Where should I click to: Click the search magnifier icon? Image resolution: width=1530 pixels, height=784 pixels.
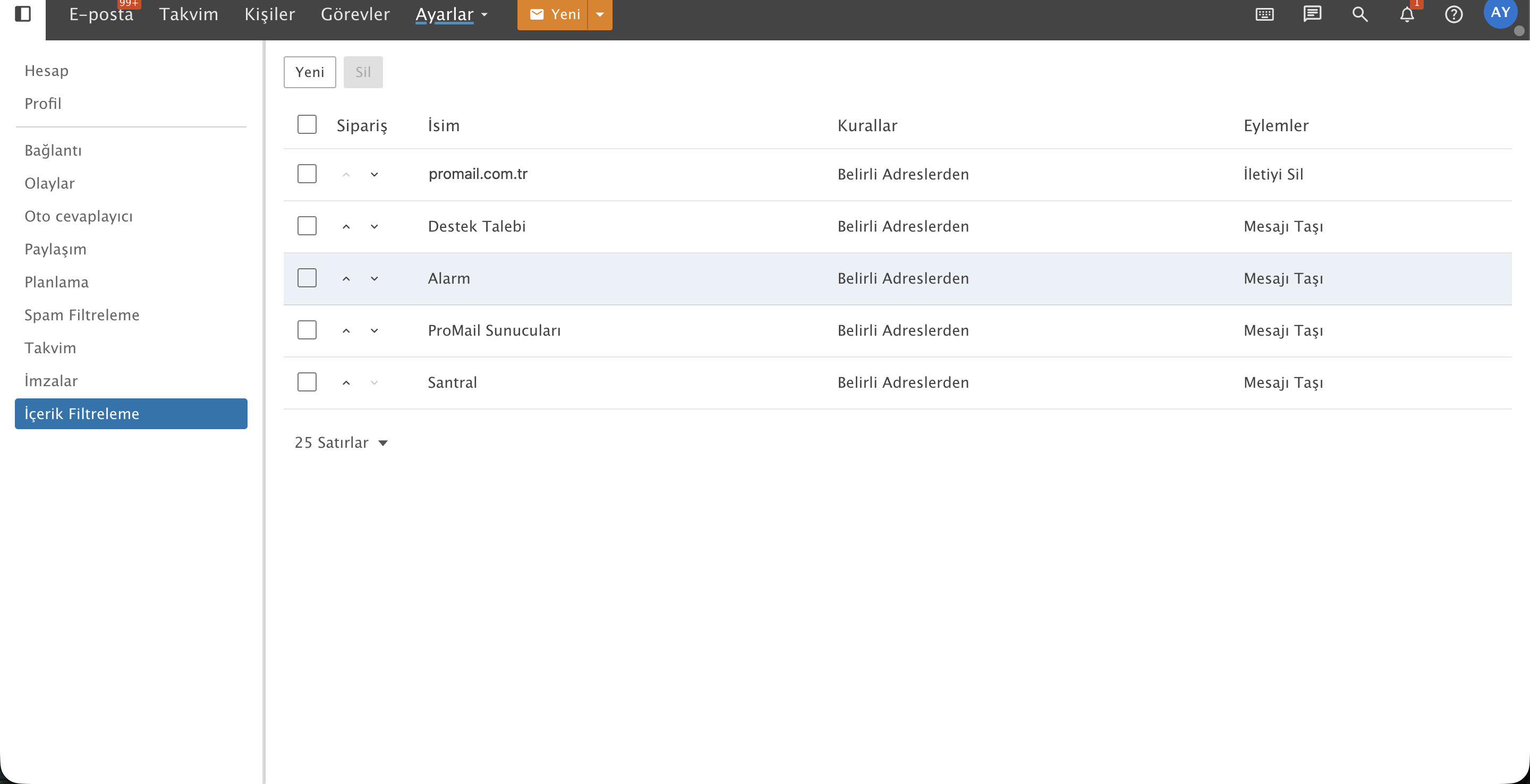[1359, 14]
